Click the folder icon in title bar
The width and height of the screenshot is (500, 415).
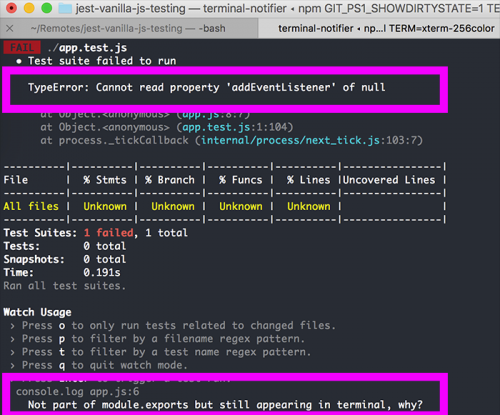(65, 8)
